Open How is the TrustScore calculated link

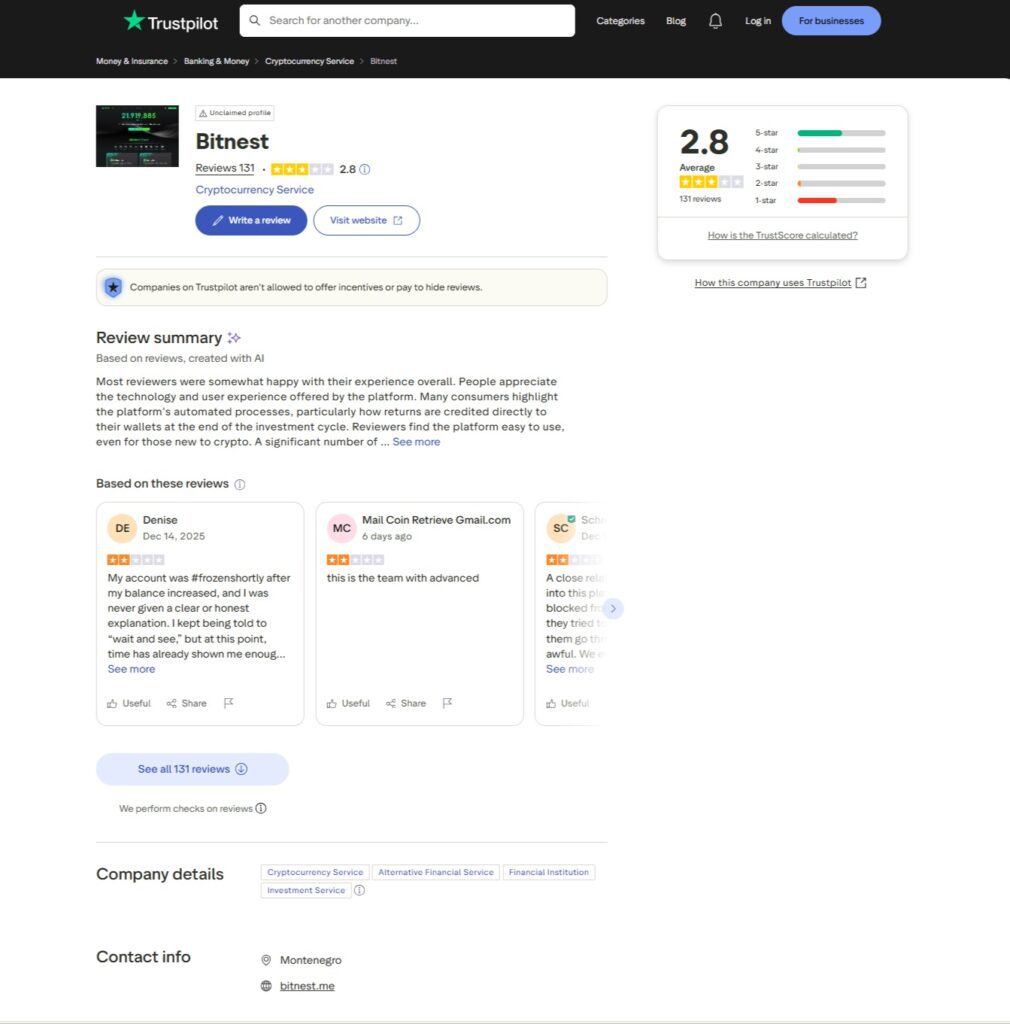coord(781,235)
